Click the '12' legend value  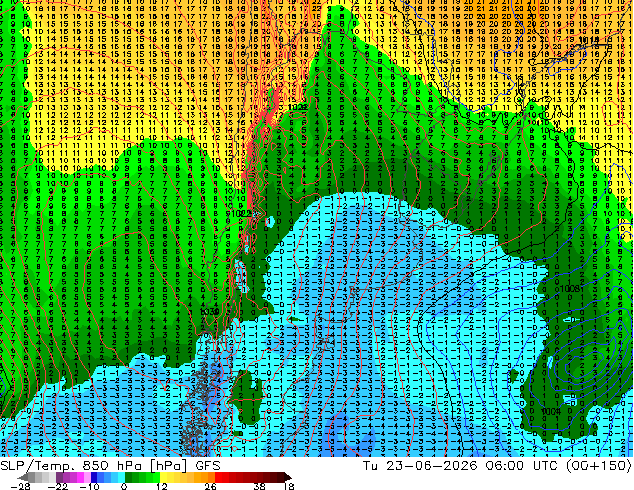(162, 486)
